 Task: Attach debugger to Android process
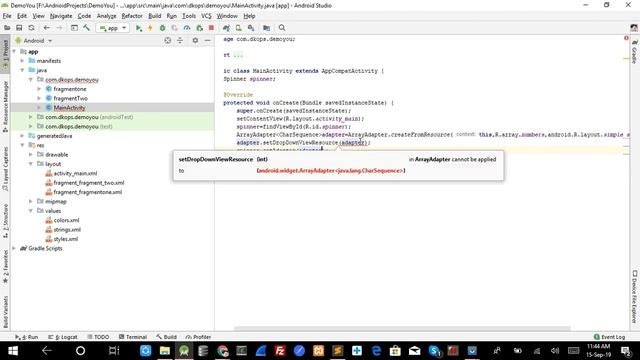click(x=199, y=28)
